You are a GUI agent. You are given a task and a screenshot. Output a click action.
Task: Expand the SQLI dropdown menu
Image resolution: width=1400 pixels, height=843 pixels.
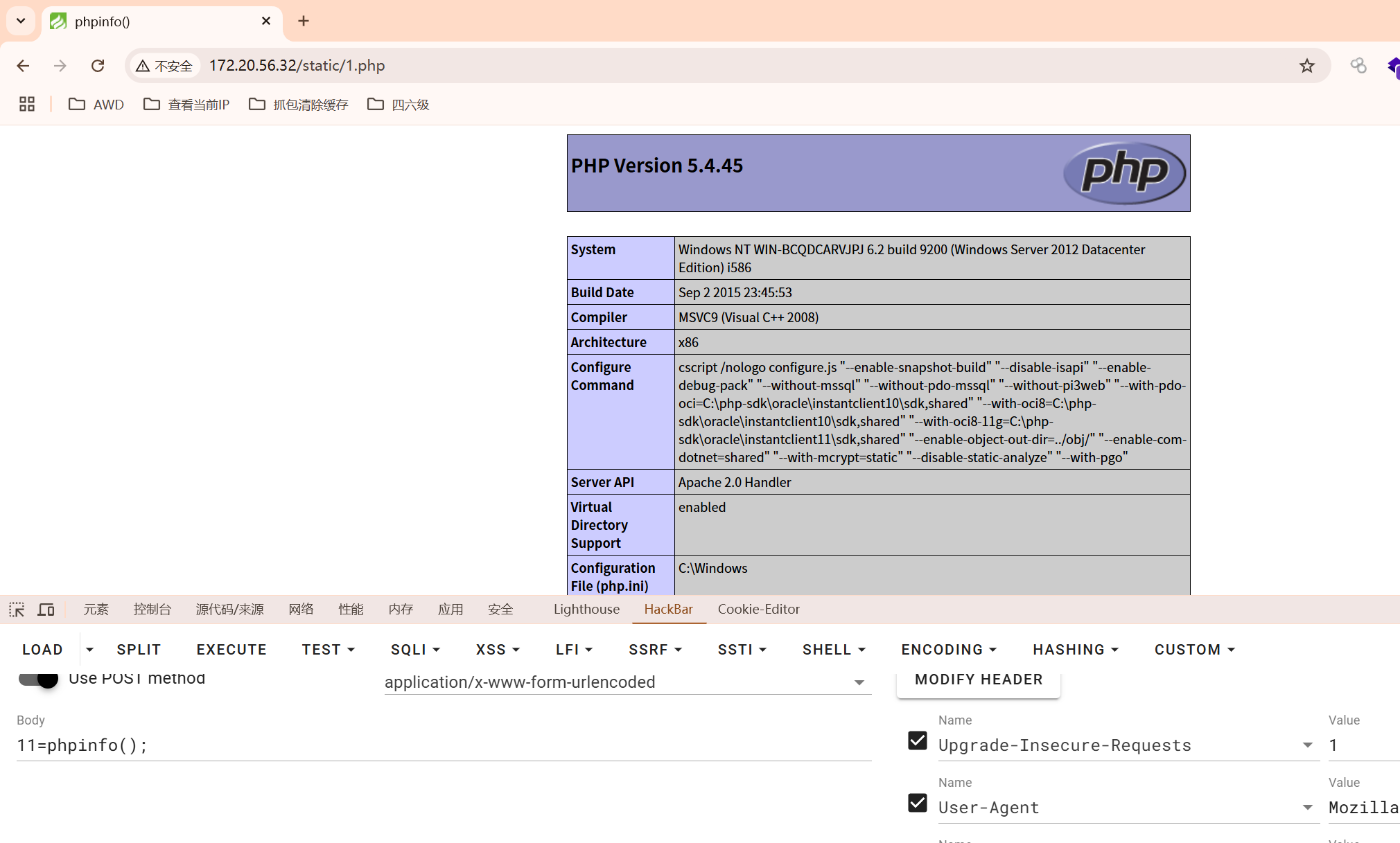415,650
